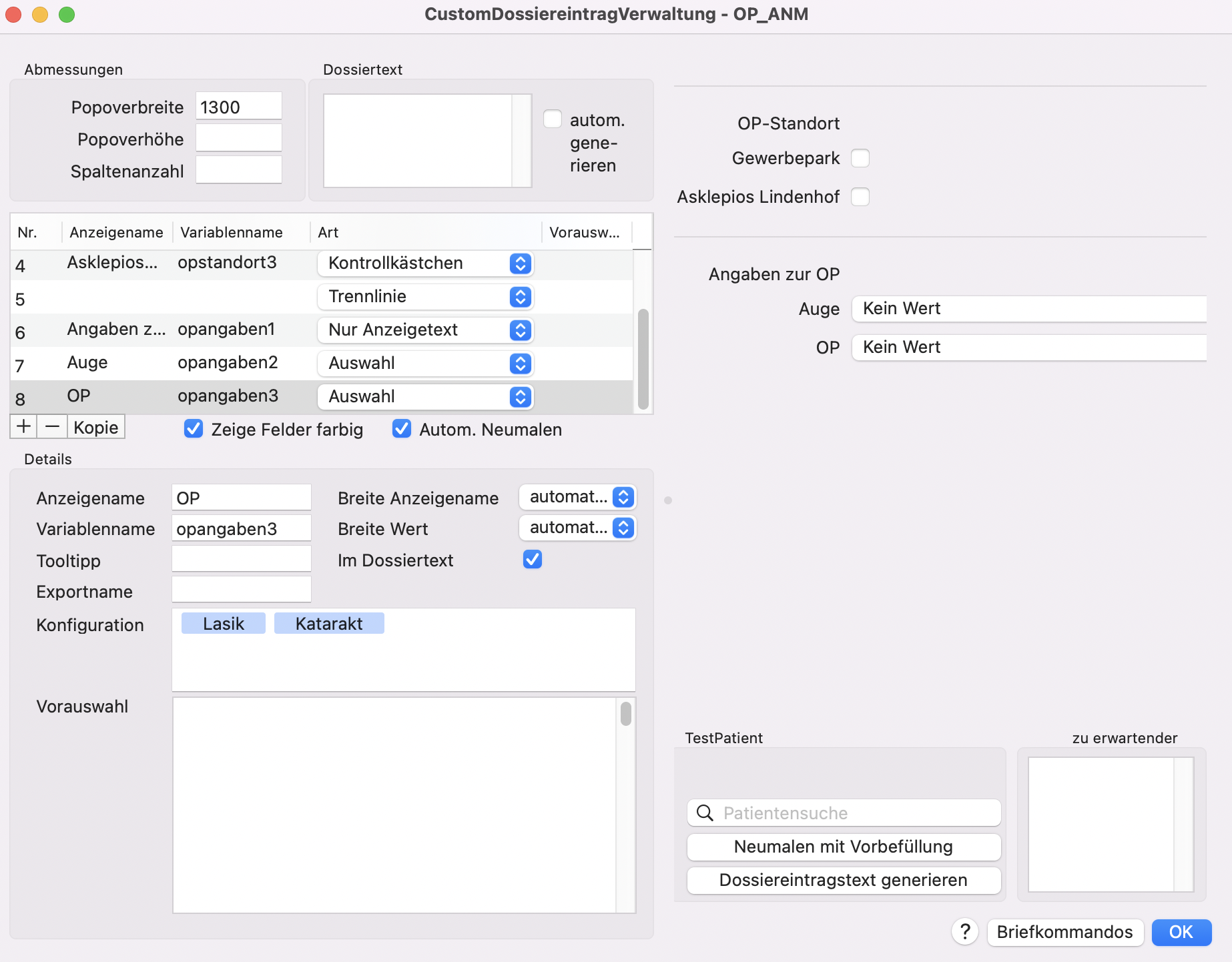
Task: Select row number 5
Action: coord(20,299)
